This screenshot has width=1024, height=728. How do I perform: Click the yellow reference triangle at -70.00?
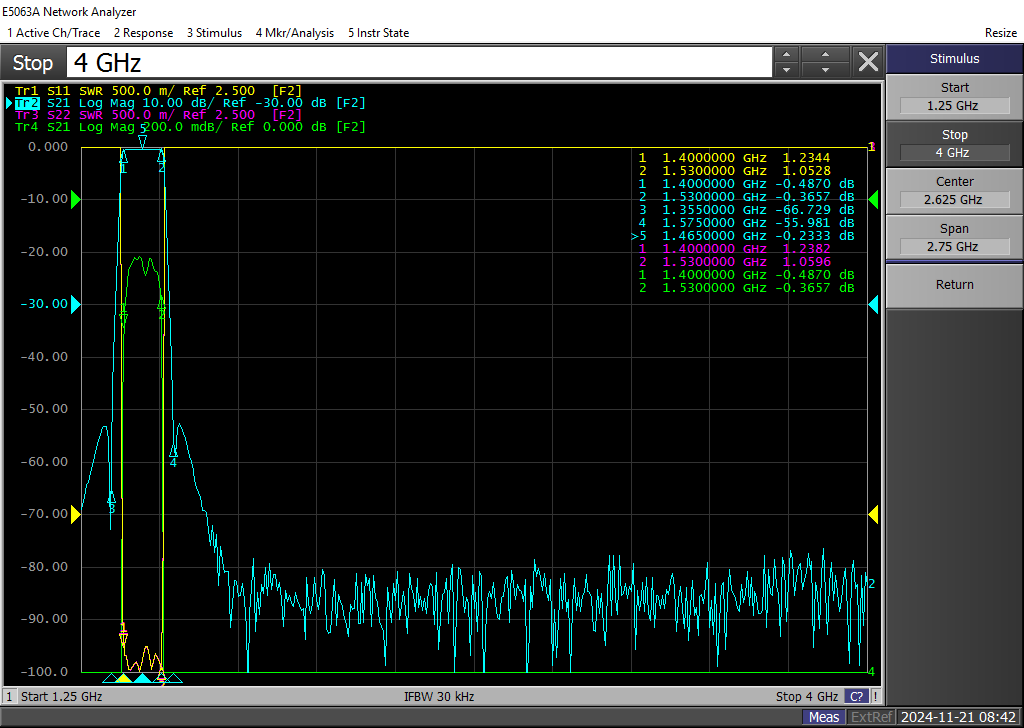(x=76, y=514)
